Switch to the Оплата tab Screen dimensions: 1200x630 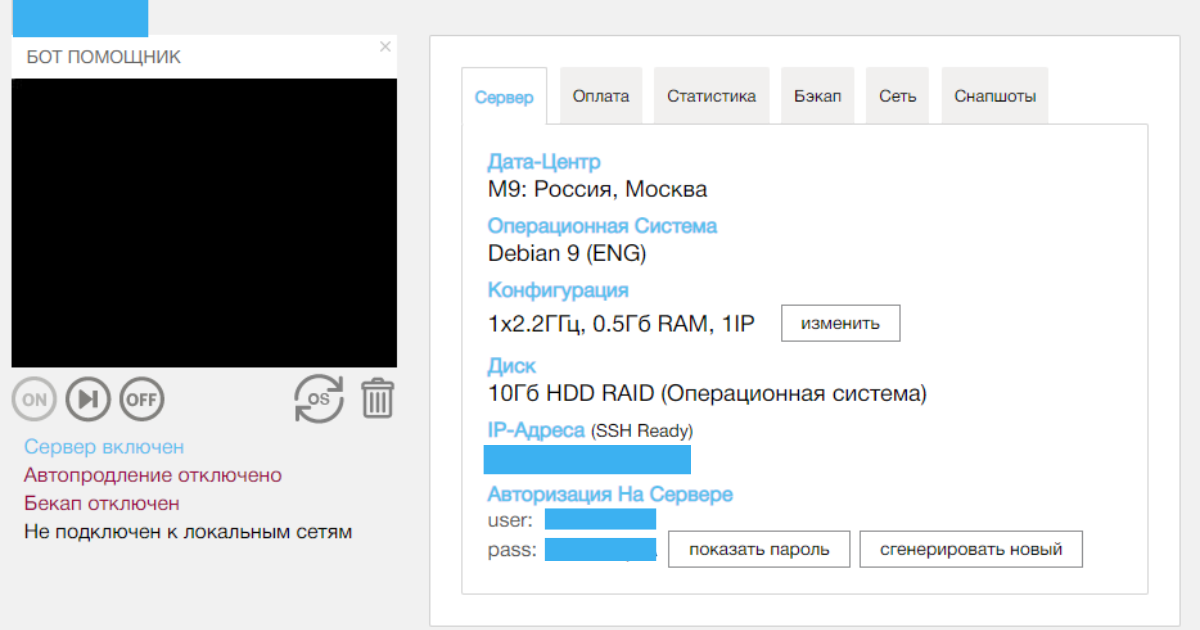(600, 94)
